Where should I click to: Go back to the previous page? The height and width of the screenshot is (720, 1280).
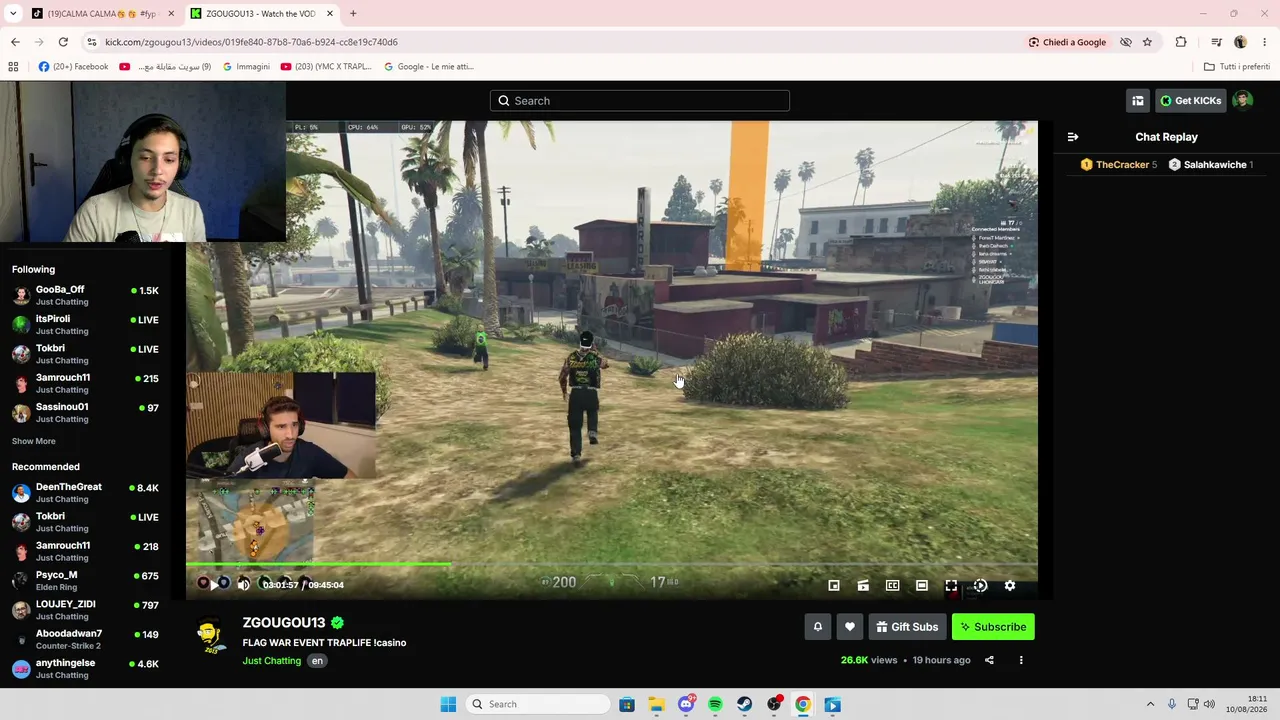(x=15, y=42)
